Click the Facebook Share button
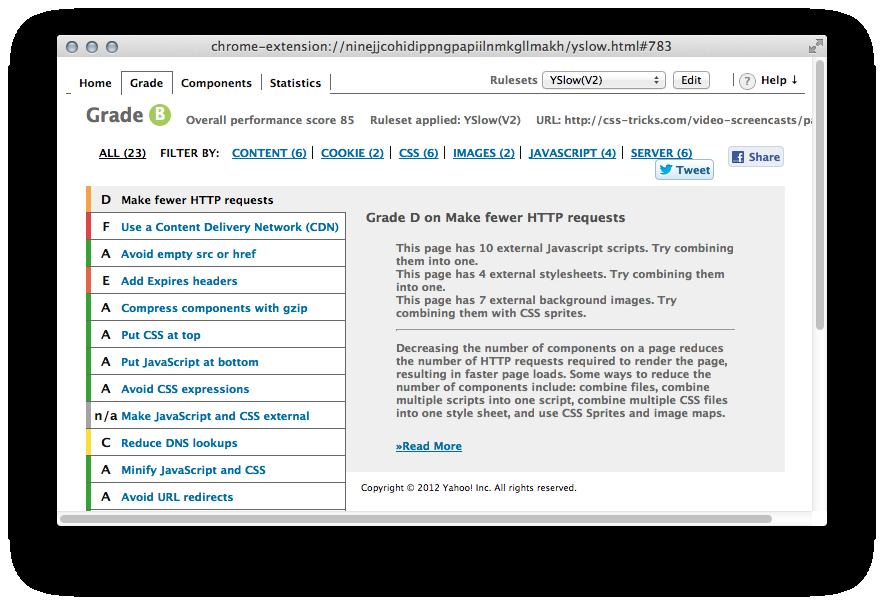This screenshot has width=884, height=605. tap(755, 157)
